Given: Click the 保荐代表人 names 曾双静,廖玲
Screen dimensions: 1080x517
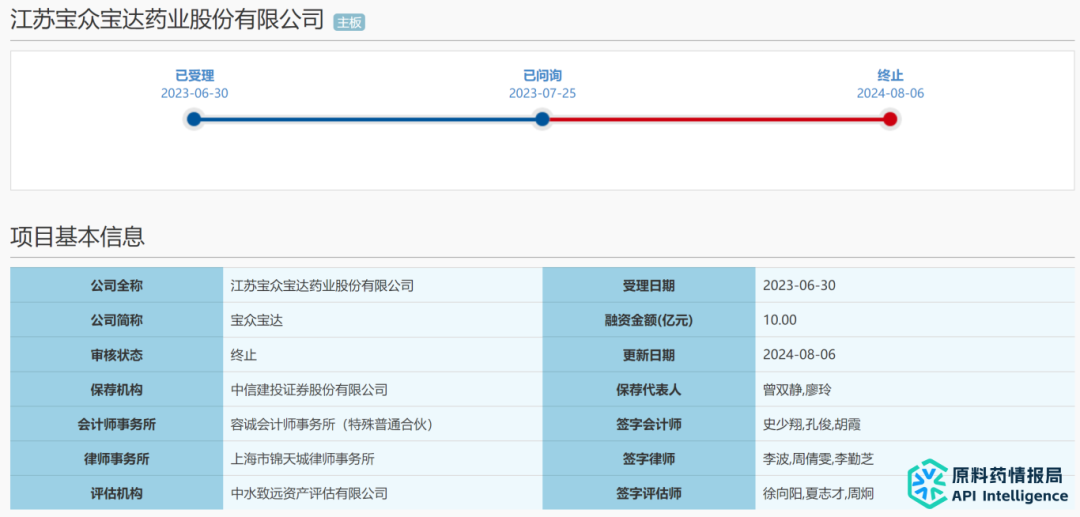Looking at the screenshot, I should [798, 390].
